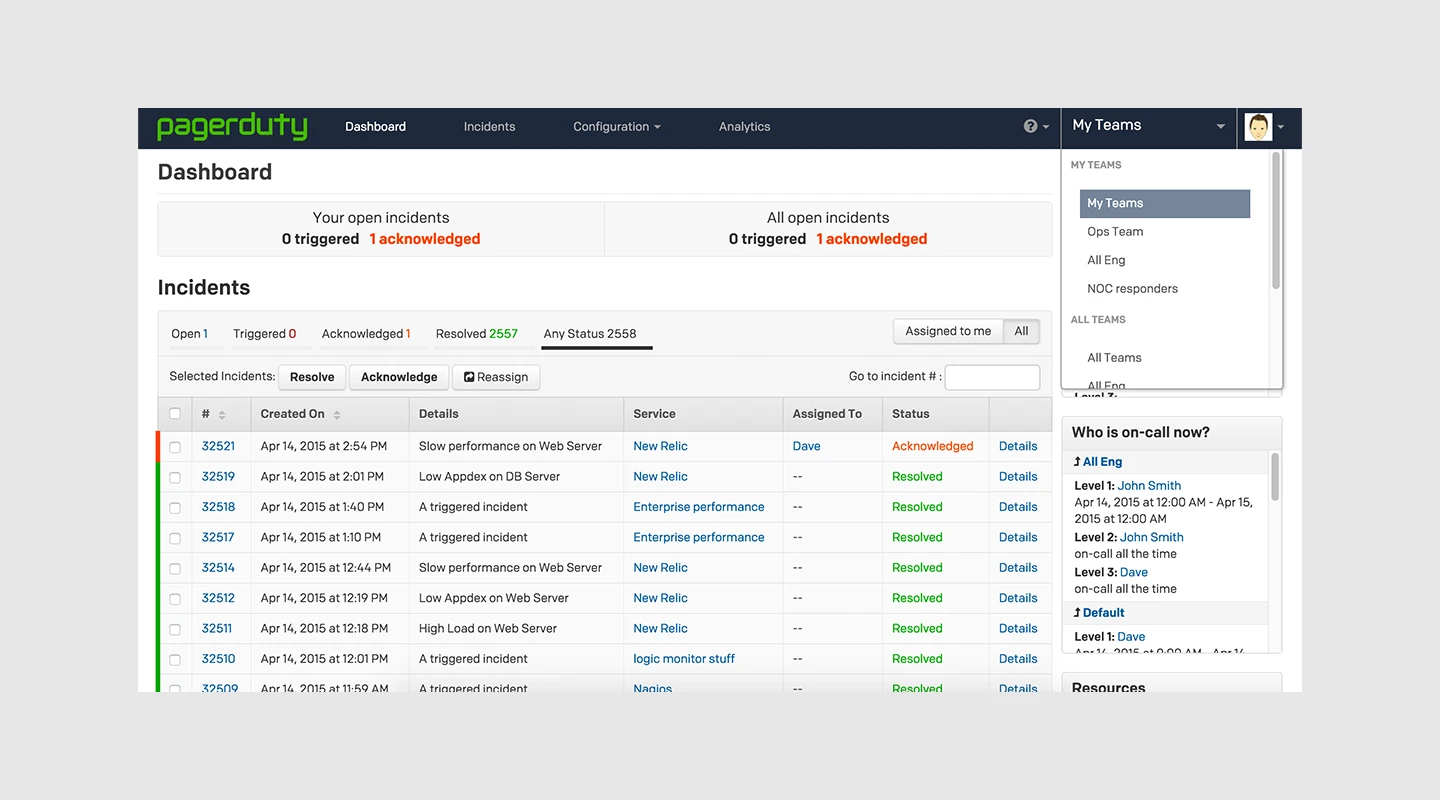The image size is (1440, 800).
Task: Click the Who is on-call scrollbar
Action: click(x=1275, y=477)
